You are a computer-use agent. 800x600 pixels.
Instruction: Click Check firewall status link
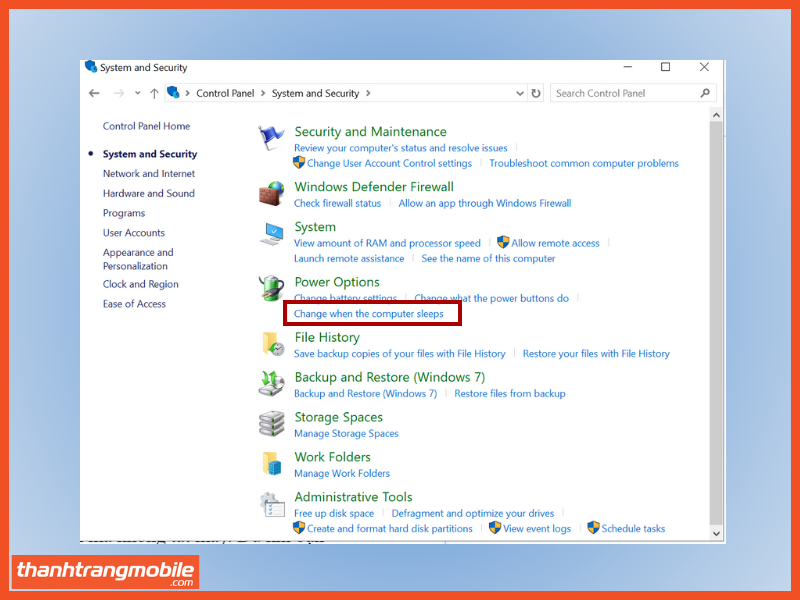[337, 203]
